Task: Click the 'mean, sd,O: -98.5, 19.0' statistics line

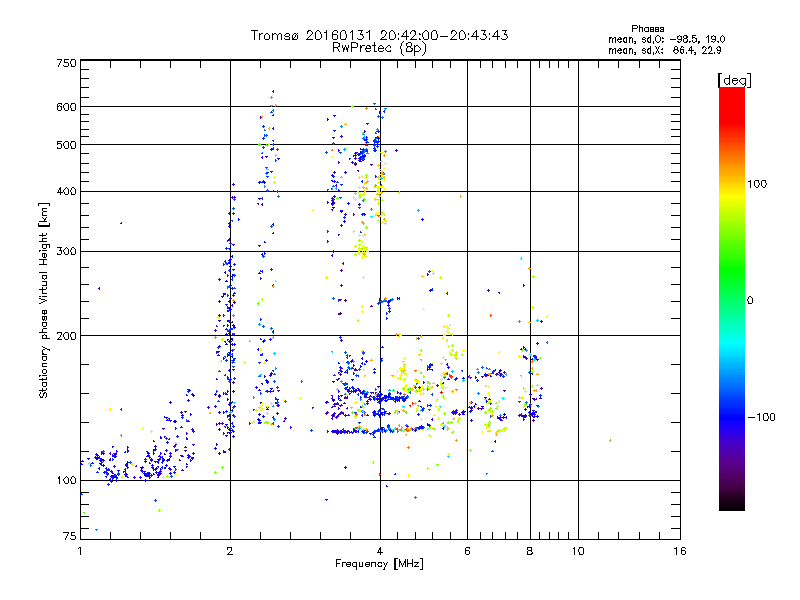Action: (666, 39)
